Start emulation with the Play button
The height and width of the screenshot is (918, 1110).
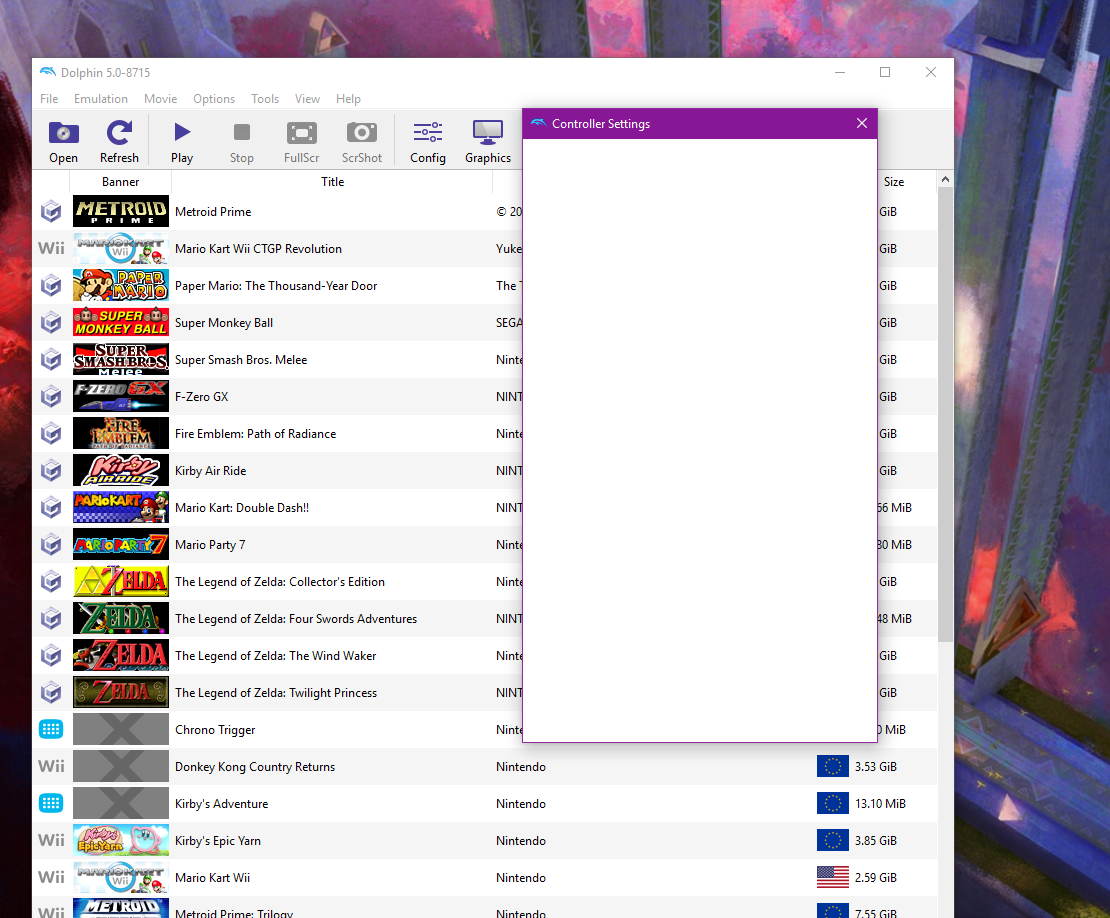point(182,142)
